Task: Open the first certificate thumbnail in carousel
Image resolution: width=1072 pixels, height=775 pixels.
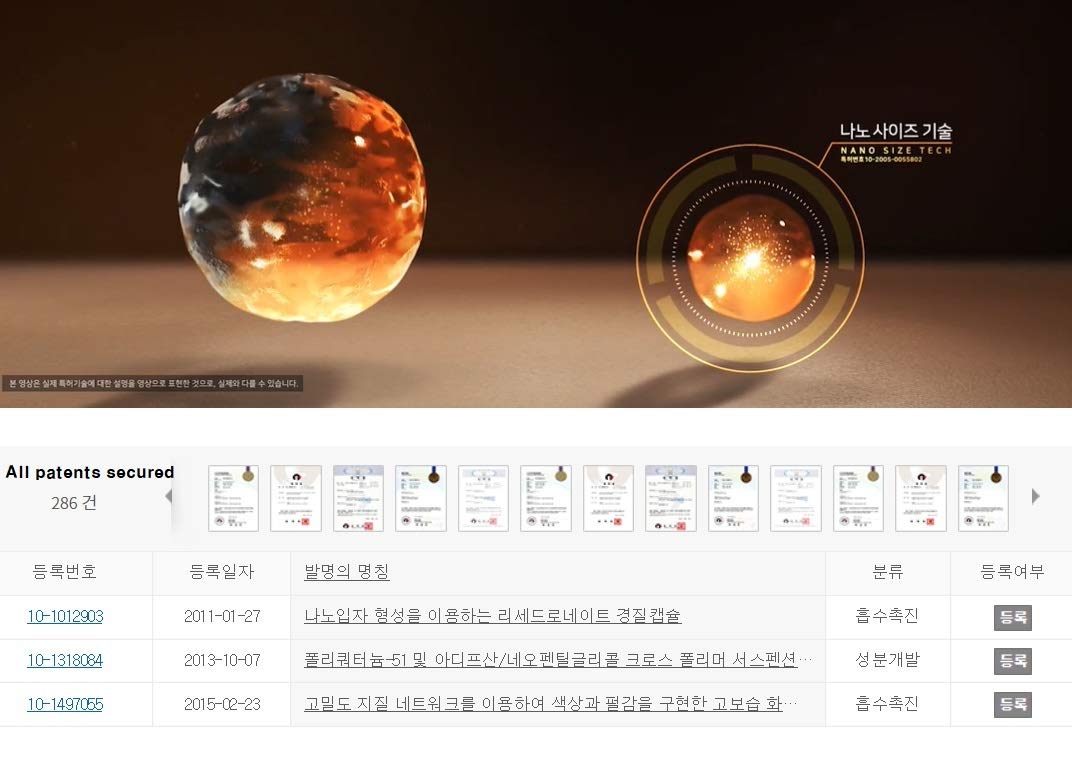Action: (x=233, y=498)
